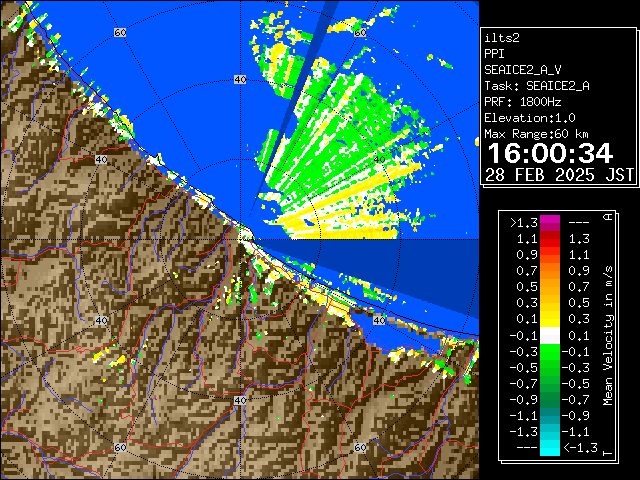Click the 'A' letter atop the legend
Screen dimensions: 640x480
click(608, 217)
